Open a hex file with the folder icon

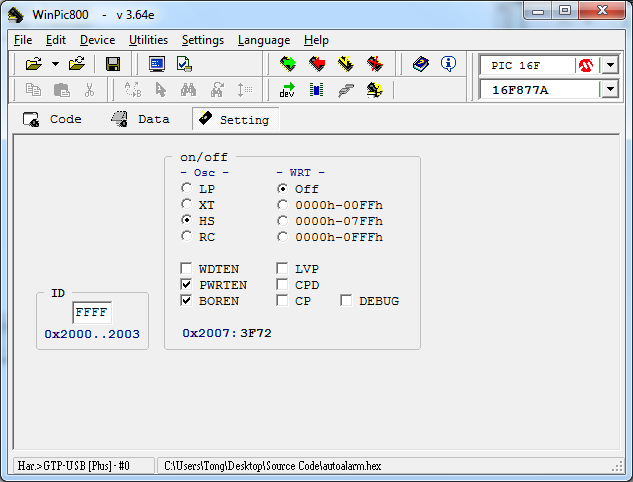click(x=34, y=64)
